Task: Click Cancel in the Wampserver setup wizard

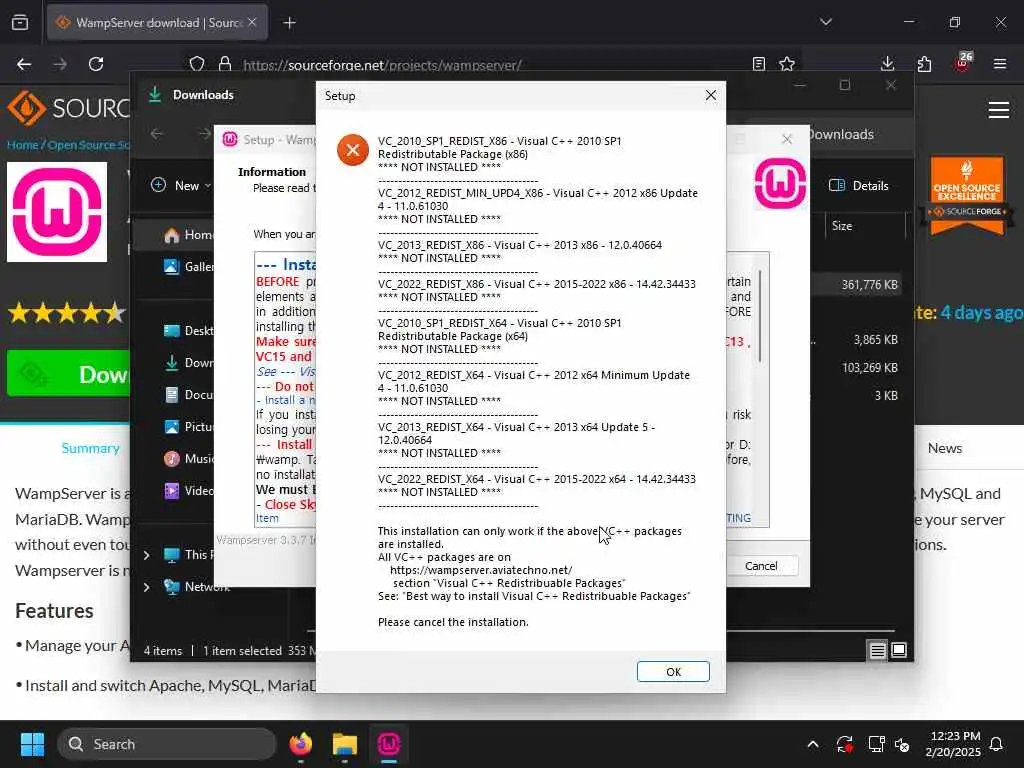Action: pos(761,566)
